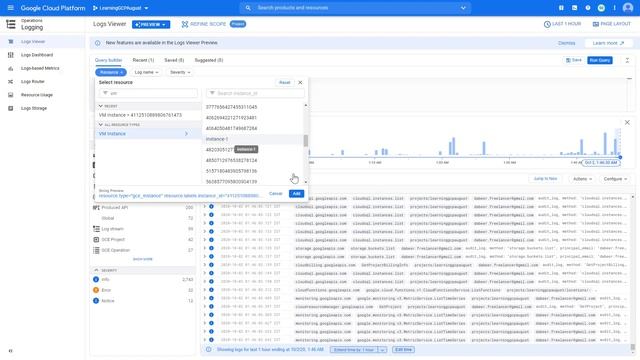Dismiss the new features banner

[x=567, y=43]
